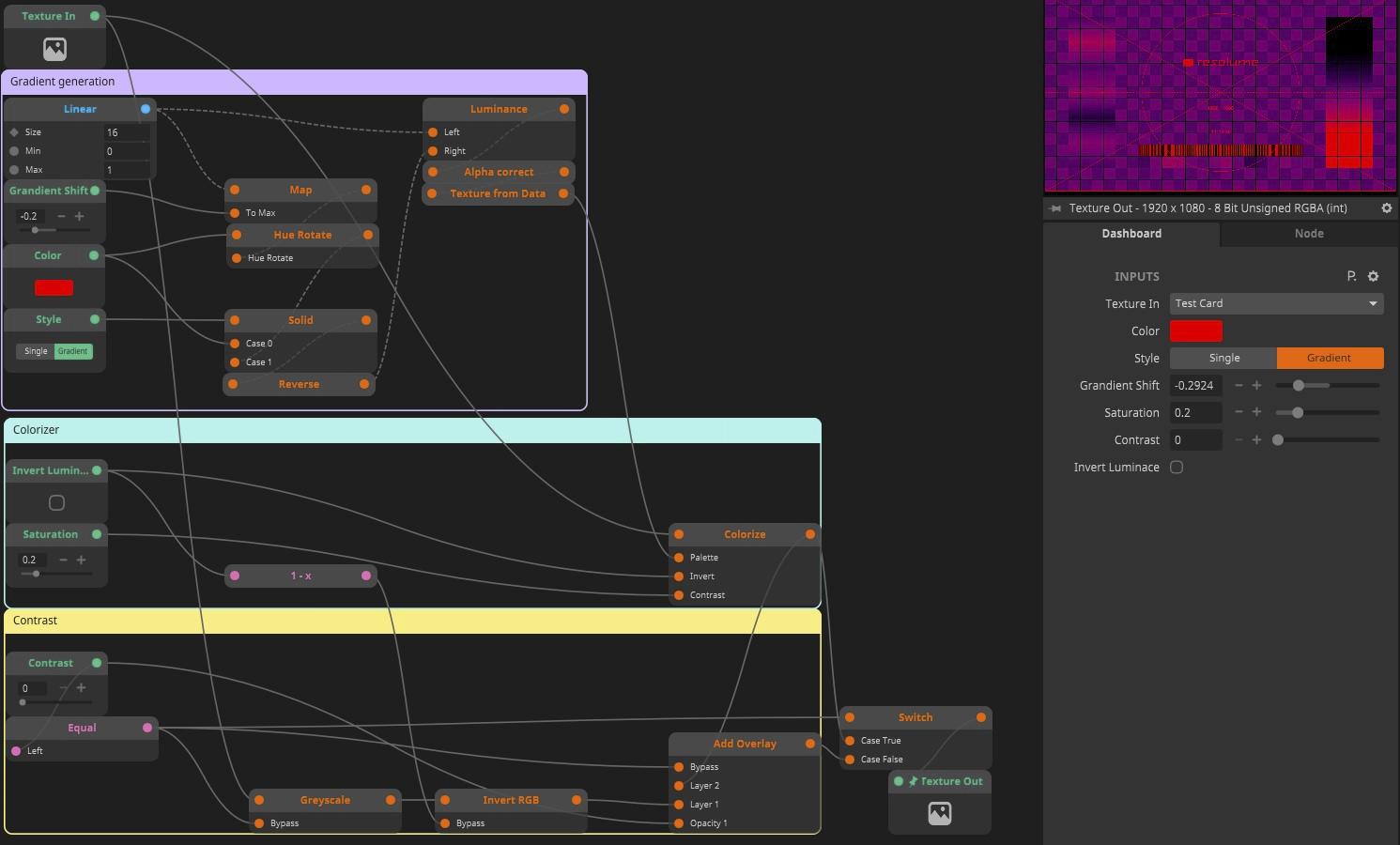Click the Size keyframe diamond on Linear node
This screenshot has width=1400, height=845.
(14, 132)
